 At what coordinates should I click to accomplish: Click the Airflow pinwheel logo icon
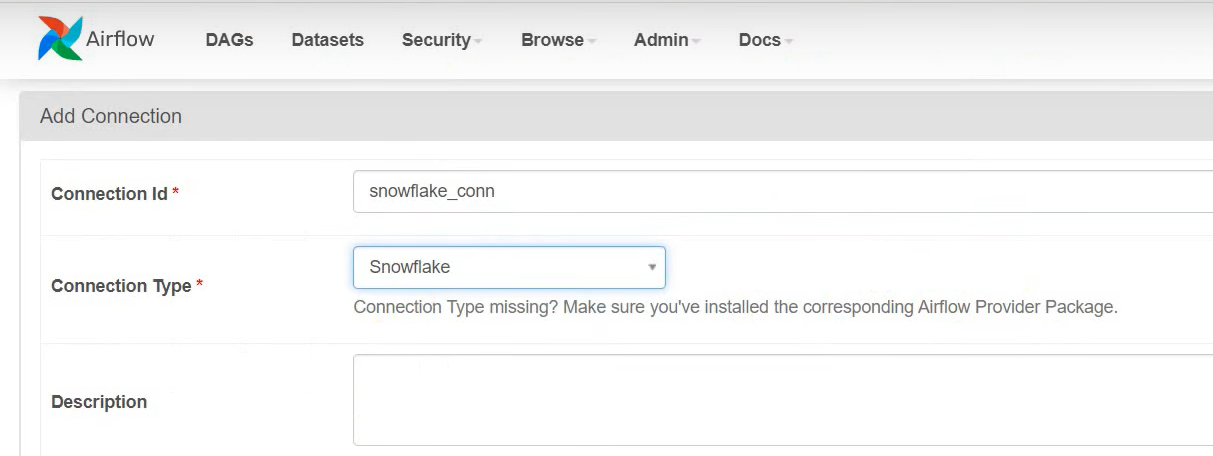[x=60, y=39]
